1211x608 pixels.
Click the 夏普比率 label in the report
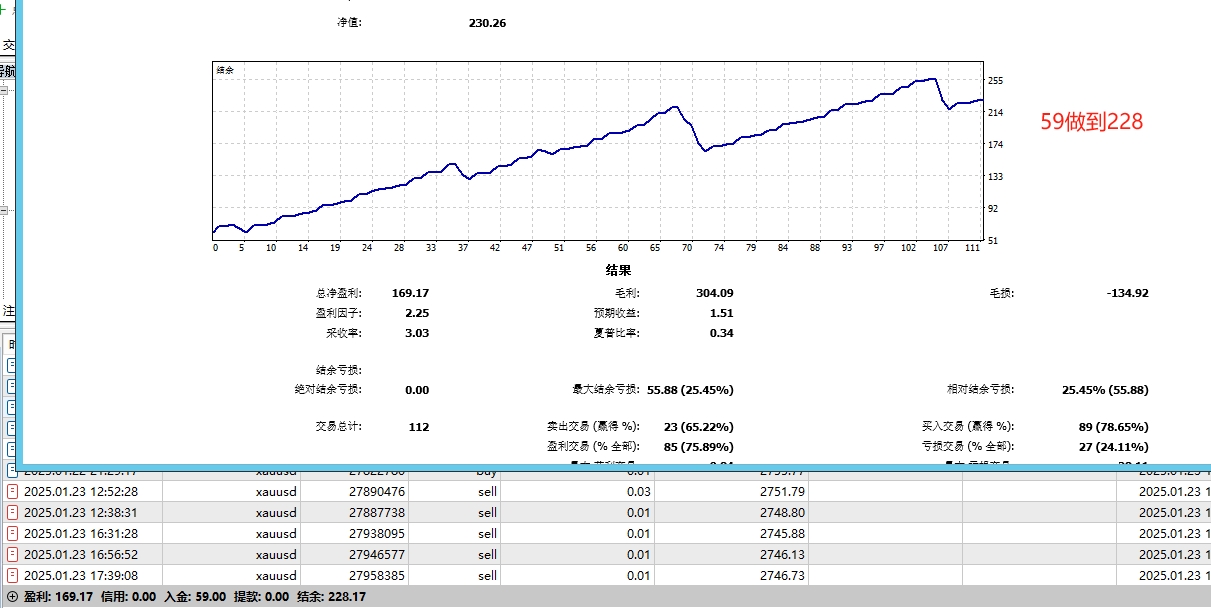[616, 333]
